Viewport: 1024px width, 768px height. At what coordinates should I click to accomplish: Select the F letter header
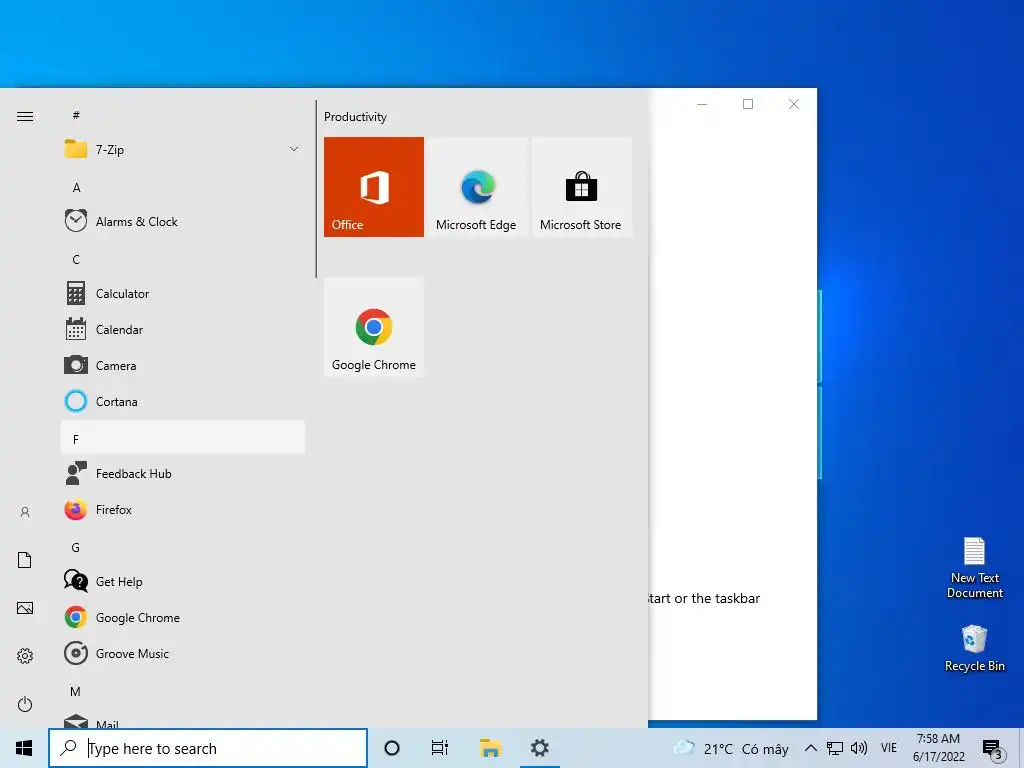(x=183, y=438)
